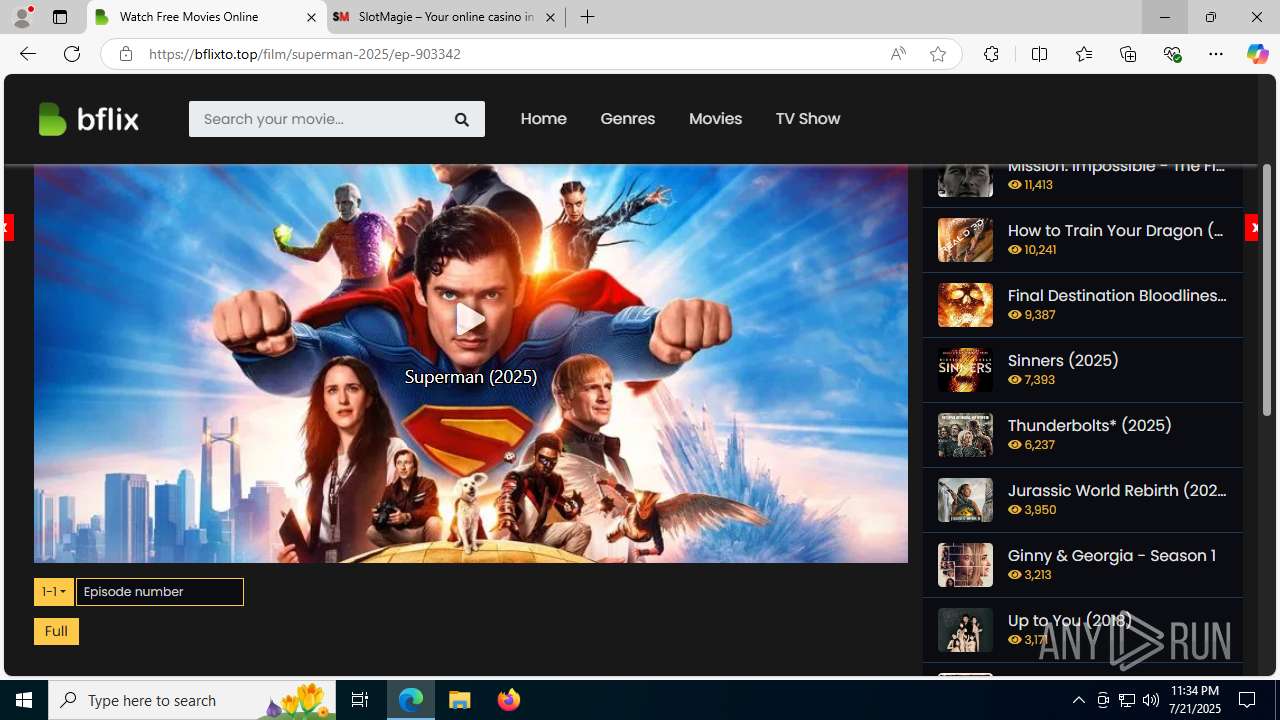Screen dimensions: 1280x720
Task: Close the SlotMagie tab
Action: click(550, 17)
